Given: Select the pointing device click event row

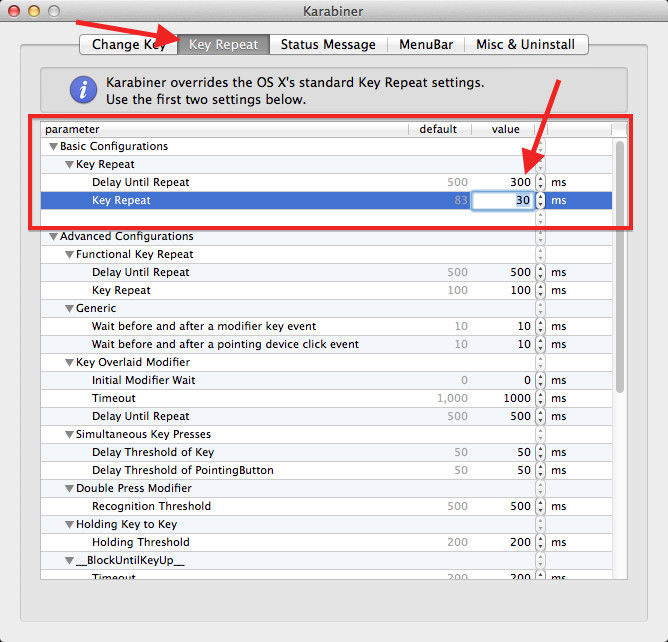Looking at the screenshot, I should click(326, 344).
